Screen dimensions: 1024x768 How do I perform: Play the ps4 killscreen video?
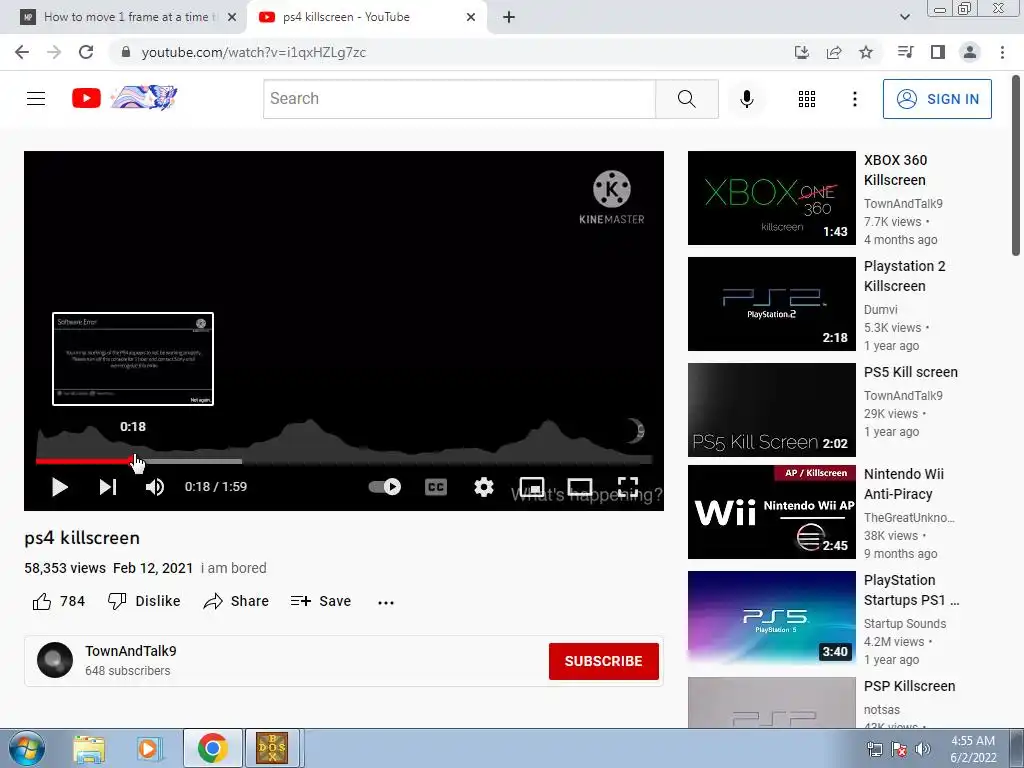tap(59, 487)
